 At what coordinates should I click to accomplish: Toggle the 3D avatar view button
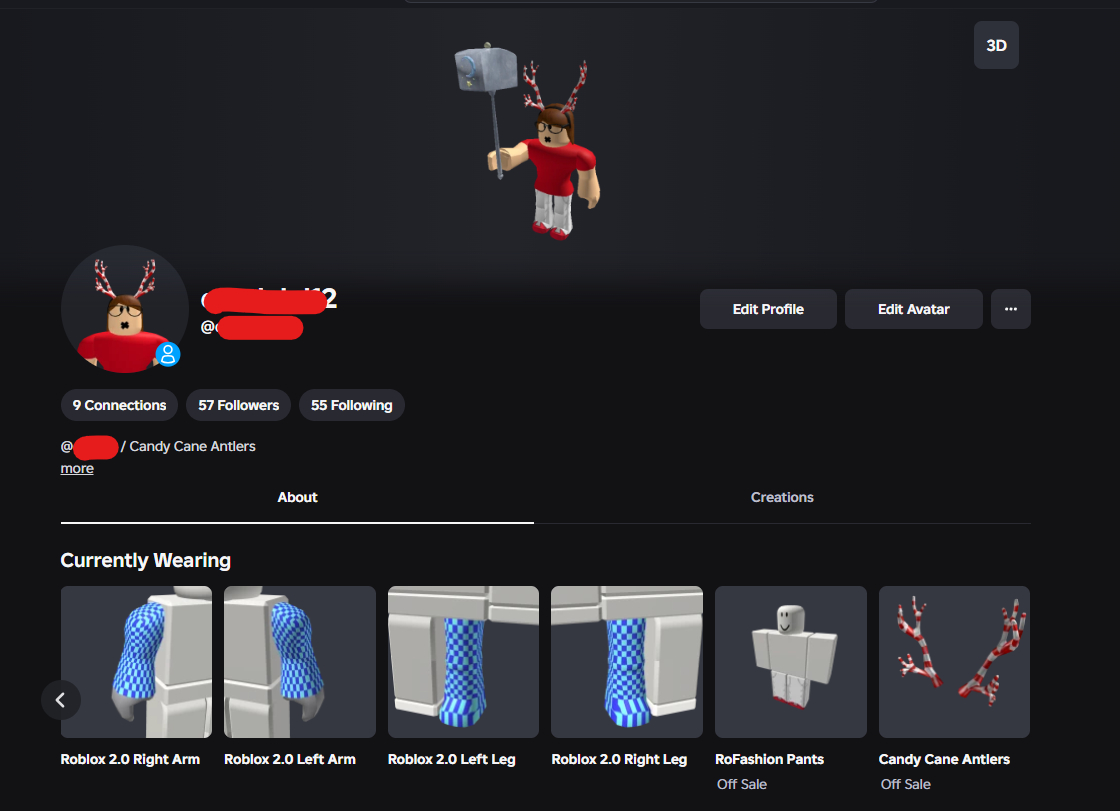click(996, 46)
